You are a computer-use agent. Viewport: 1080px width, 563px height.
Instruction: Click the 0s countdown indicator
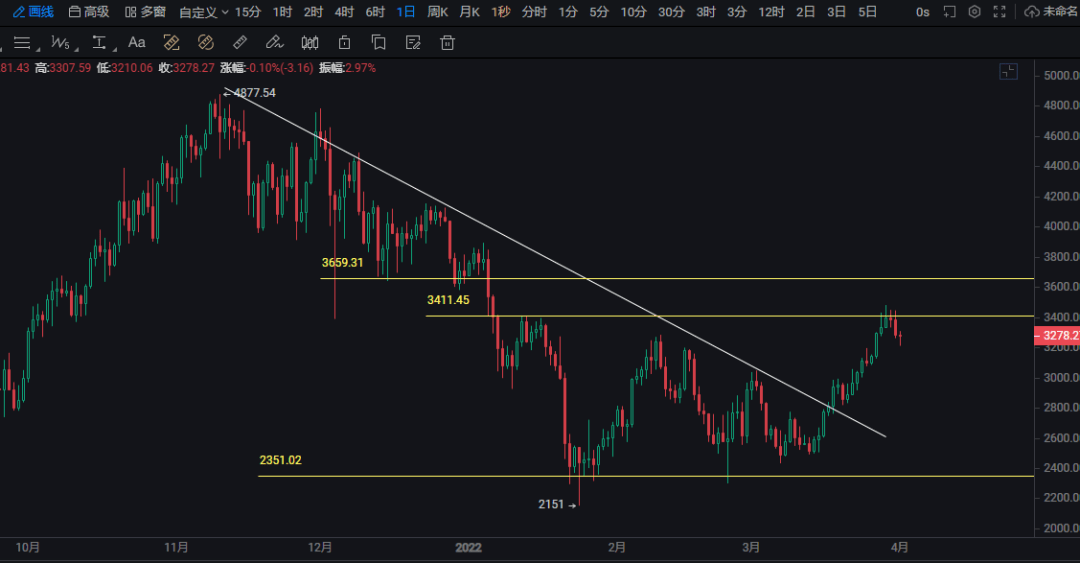(923, 12)
